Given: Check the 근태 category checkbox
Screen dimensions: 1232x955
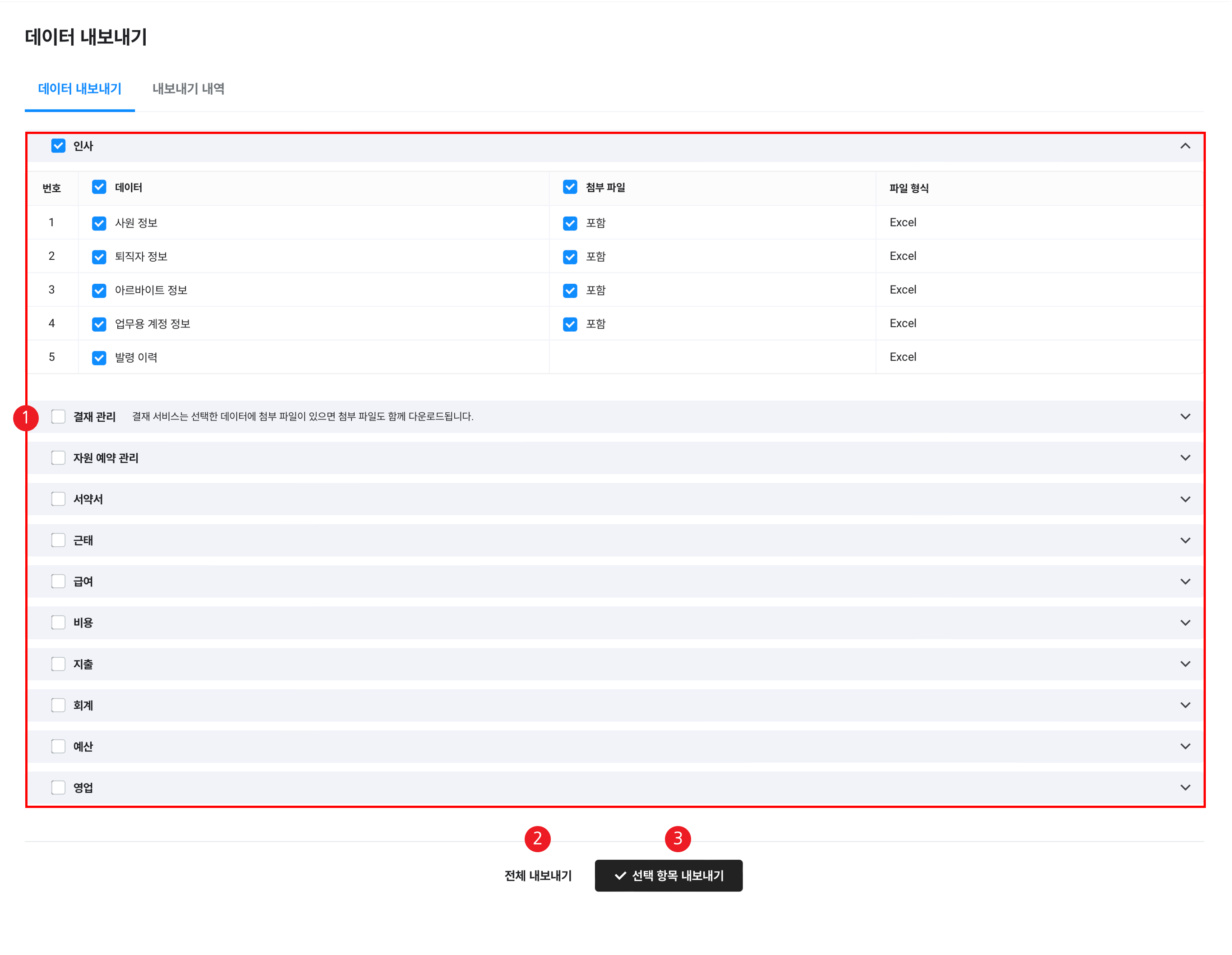Looking at the screenshot, I should point(58,540).
